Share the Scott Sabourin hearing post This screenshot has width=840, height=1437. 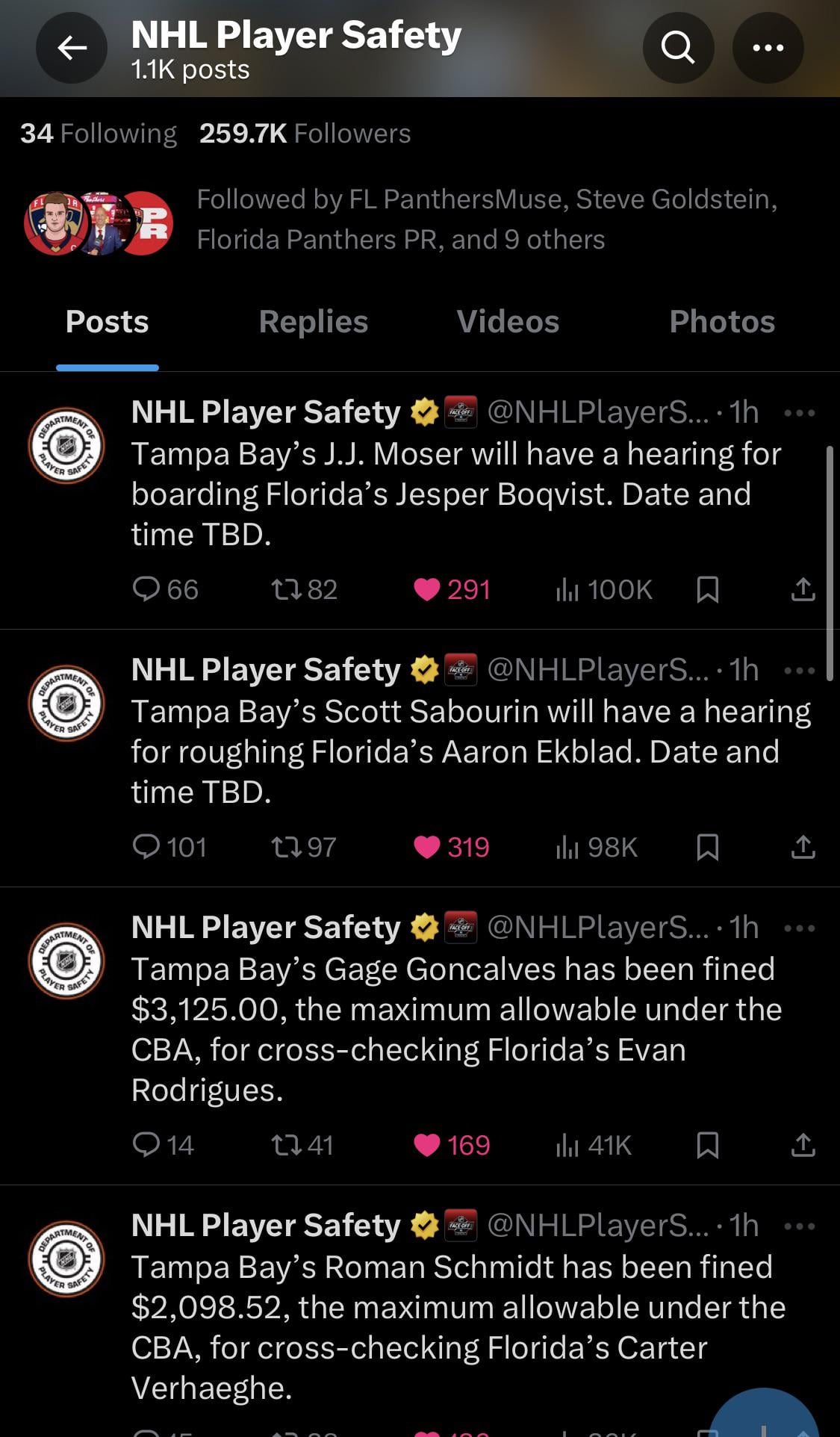(803, 848)
